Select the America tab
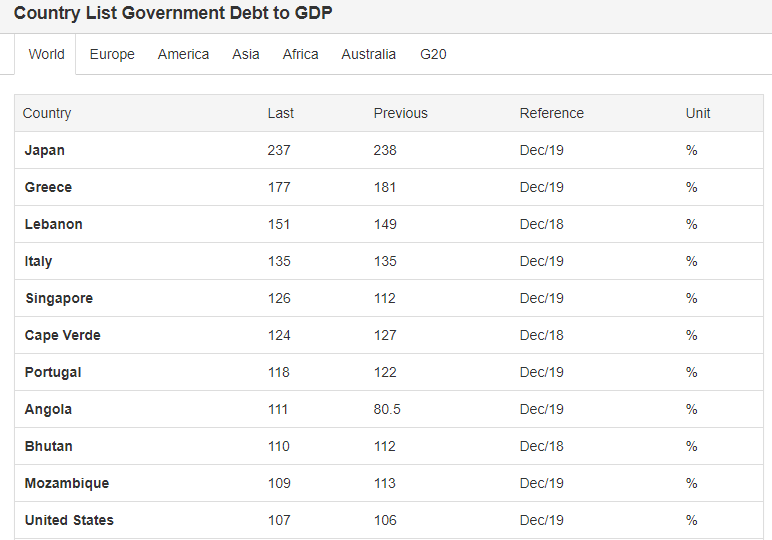Viewport: 772px width, 540px height. point(183,54)
